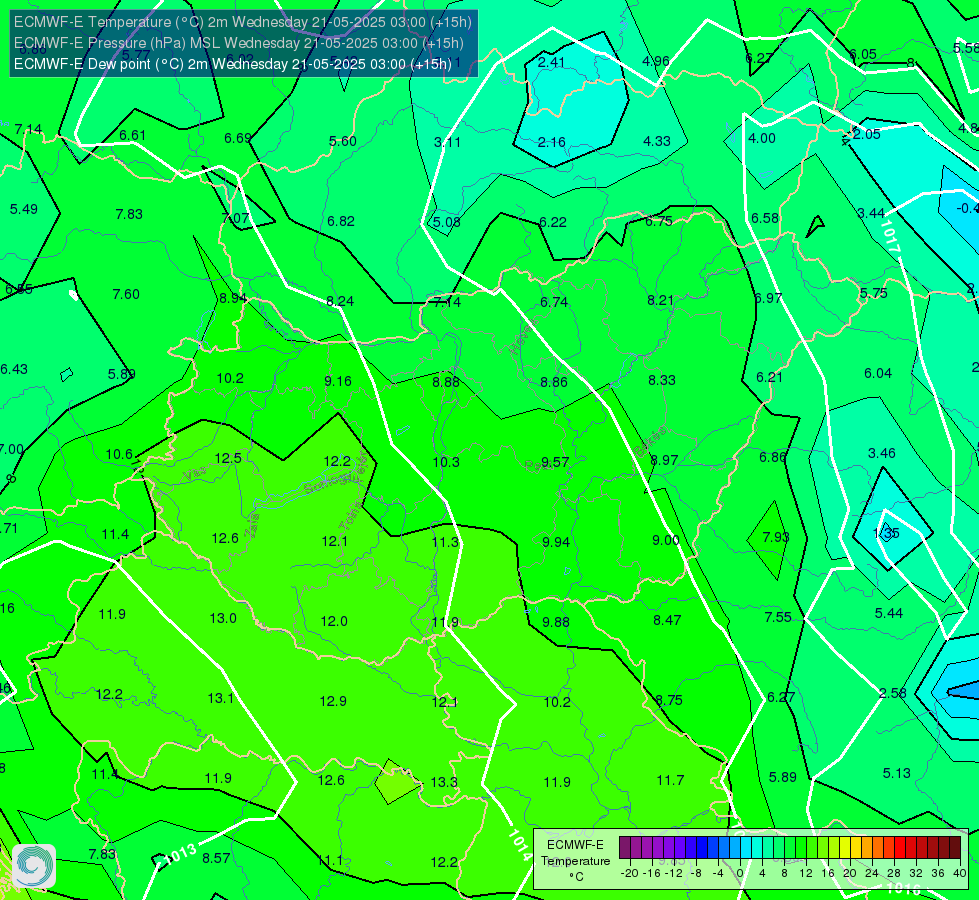
Task: Click the 9.57 temperature value
Action: [x=555, y=462]
